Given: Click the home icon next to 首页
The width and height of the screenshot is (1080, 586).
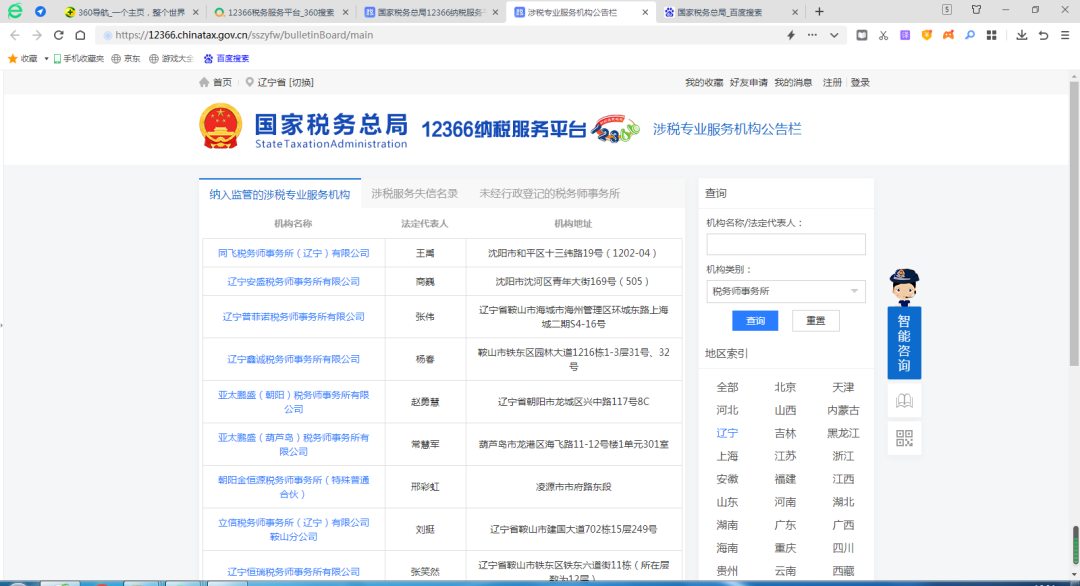Looking at the screenshot, I should [x=204, y=83].
